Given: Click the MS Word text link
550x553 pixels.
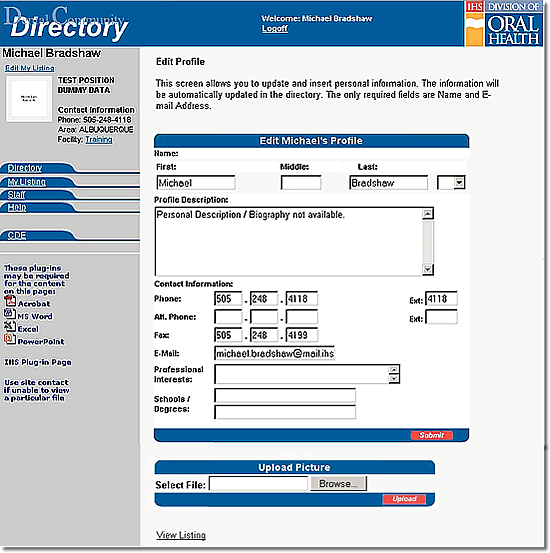Looking at the screenshot, I should tap(35, 316).
